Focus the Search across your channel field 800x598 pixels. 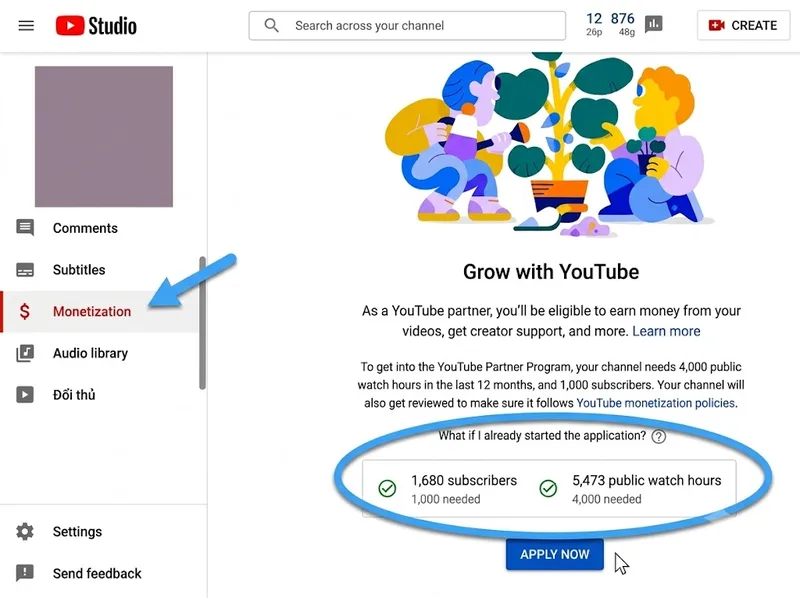click(x=407, y=26)
